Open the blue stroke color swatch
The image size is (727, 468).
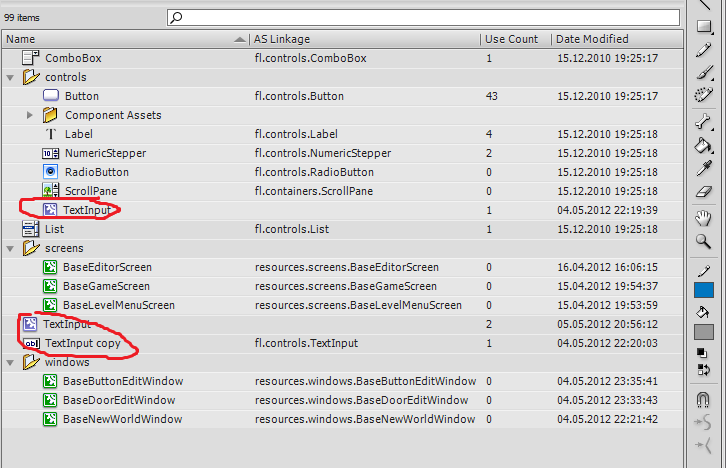(x=704, y=291)
